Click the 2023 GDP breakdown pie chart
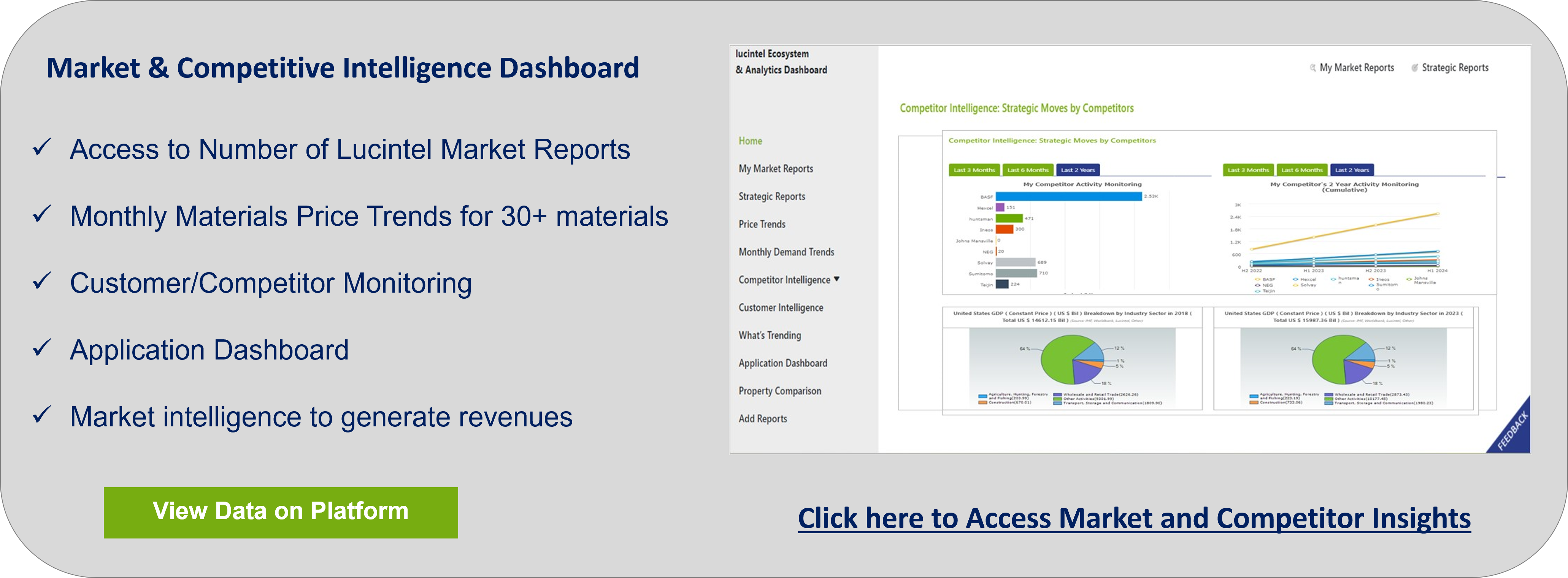The height and width of the screenshot is (578, 1568). pyautogui.click(x=1343, y=359)
